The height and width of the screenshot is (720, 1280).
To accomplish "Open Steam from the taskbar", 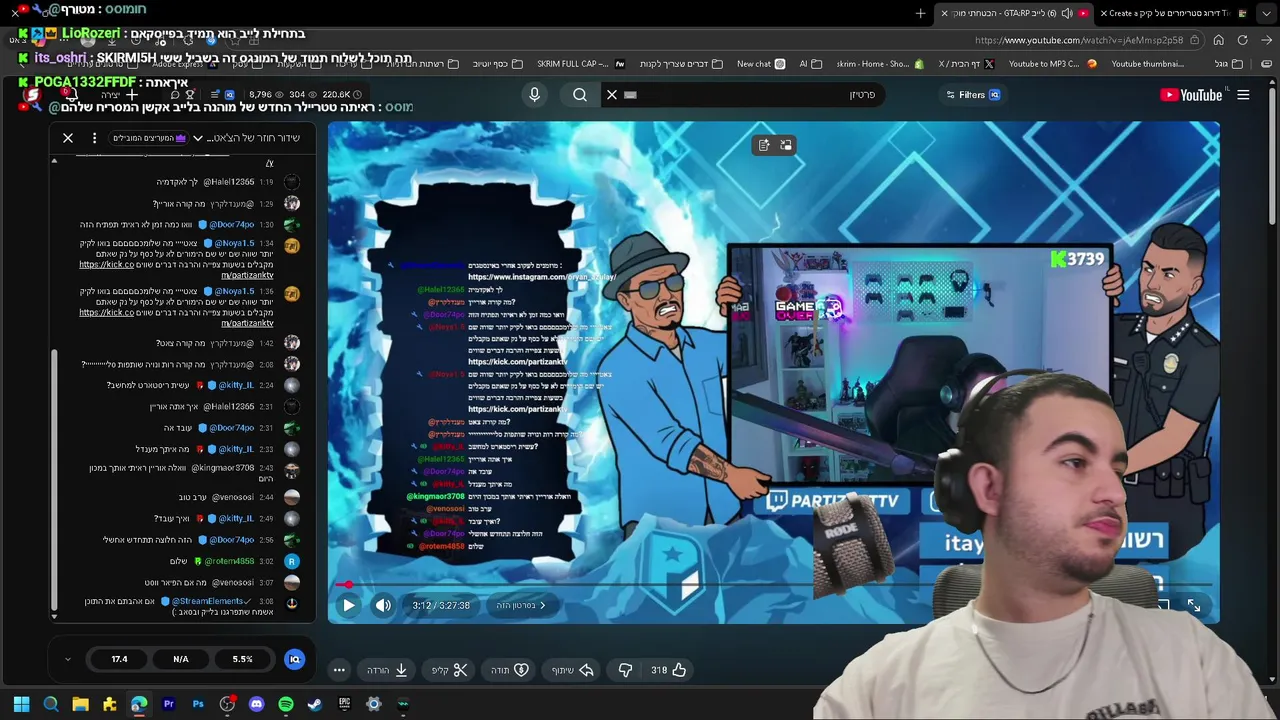I will [x=315, y=704].
